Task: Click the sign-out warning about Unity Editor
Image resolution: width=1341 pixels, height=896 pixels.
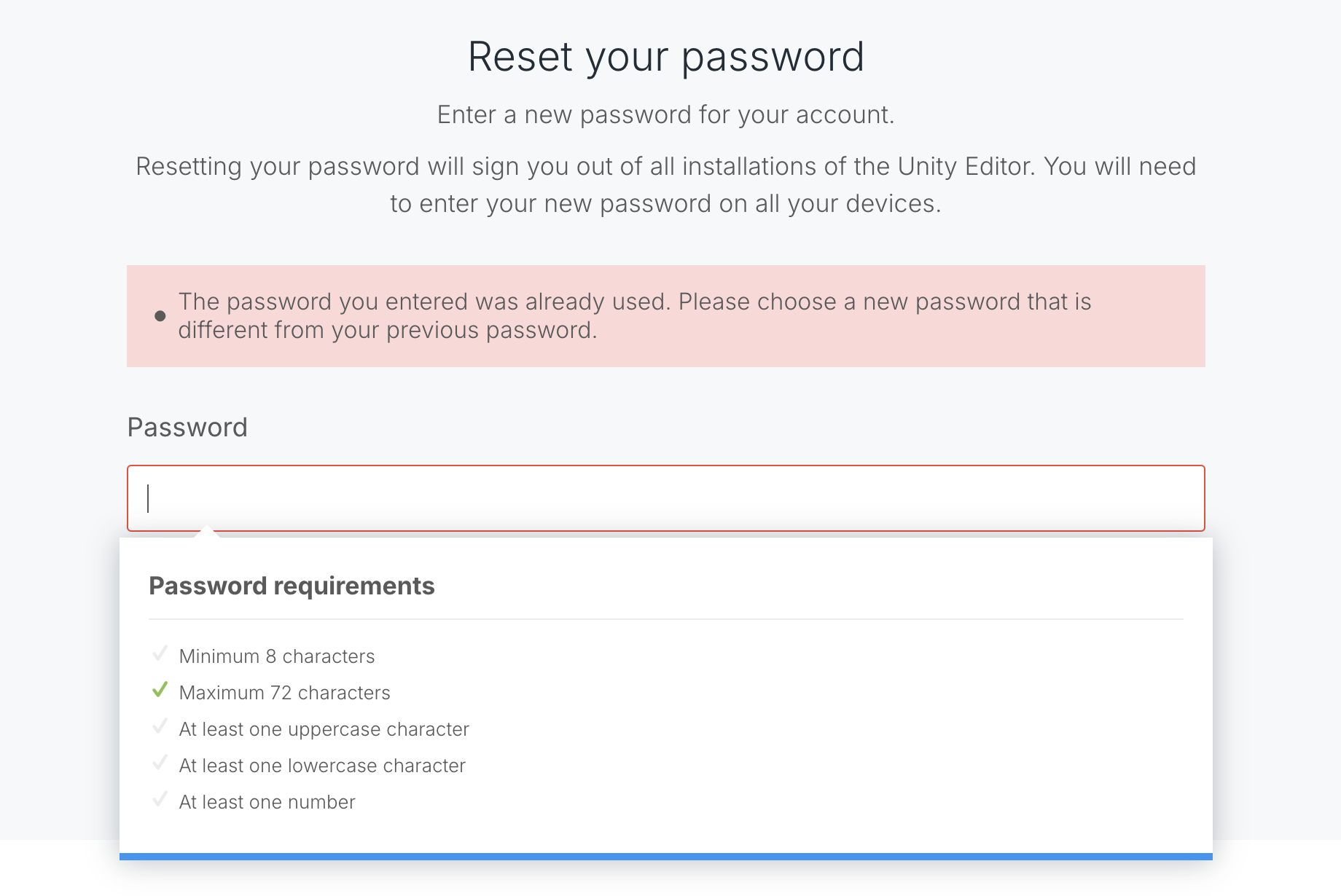Action: 665,184
